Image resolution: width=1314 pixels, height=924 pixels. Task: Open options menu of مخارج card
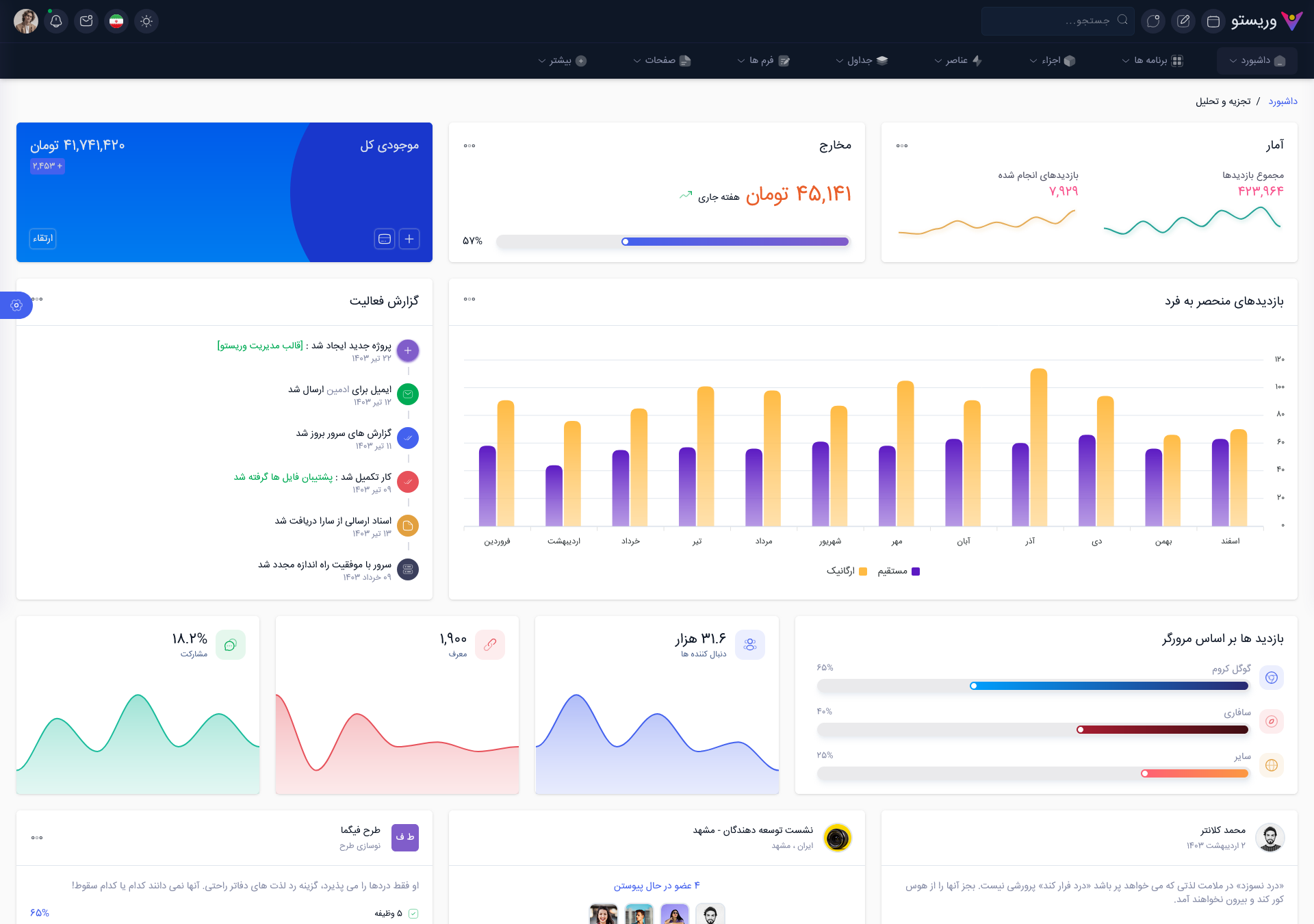tap(469, 146)
